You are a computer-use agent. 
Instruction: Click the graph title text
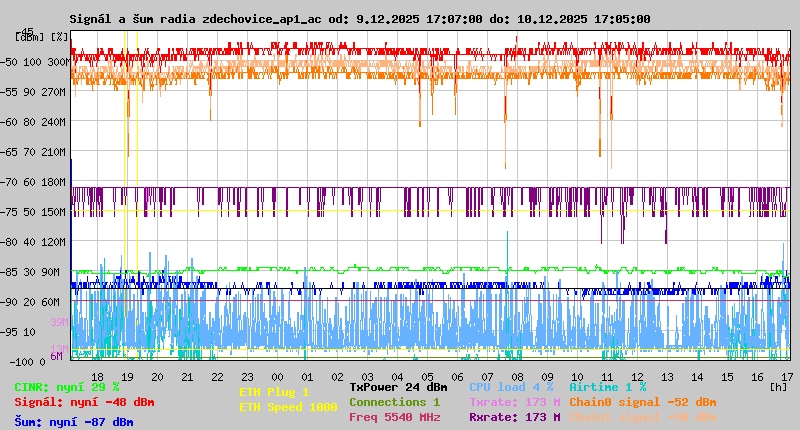pos(359,19)
